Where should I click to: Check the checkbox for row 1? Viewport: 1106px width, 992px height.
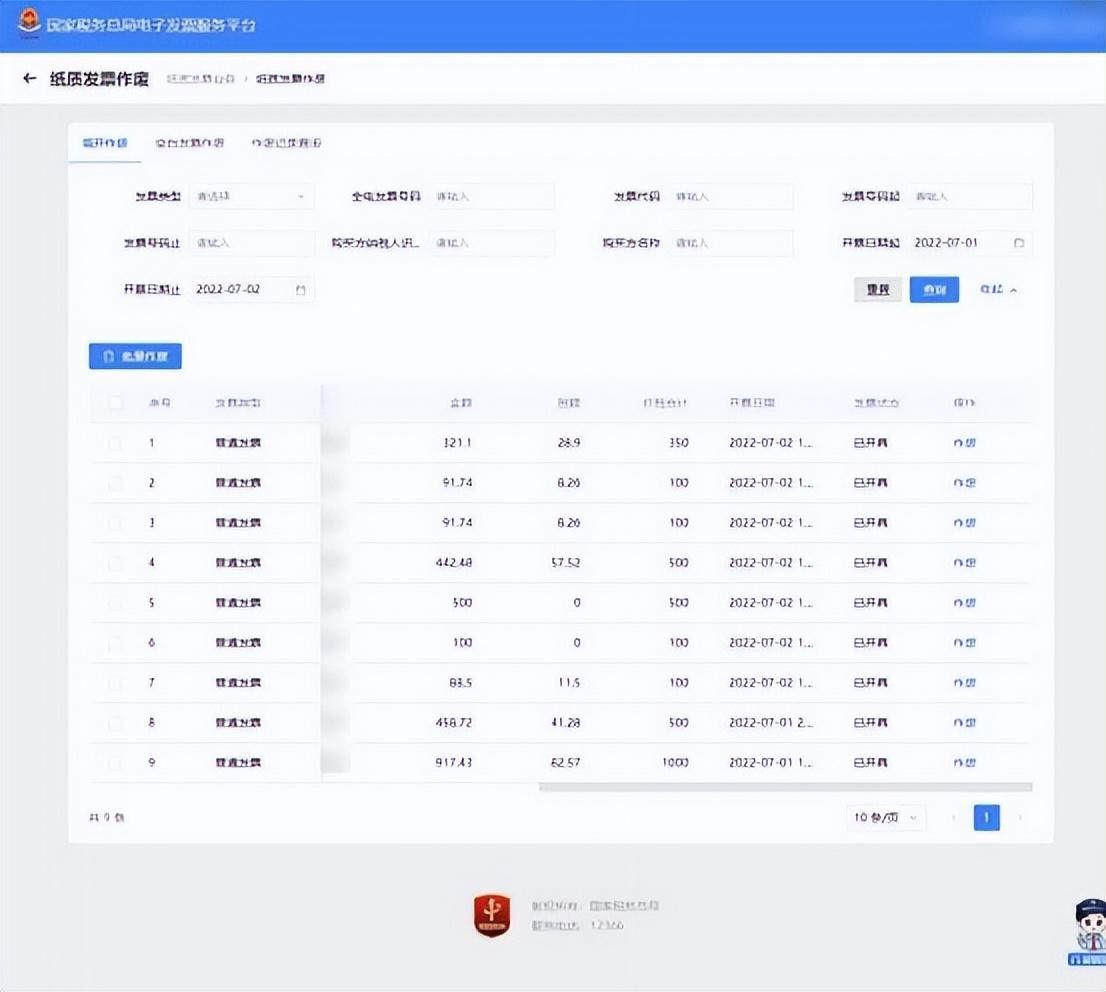pyautogui.click(x=114, y=443)
